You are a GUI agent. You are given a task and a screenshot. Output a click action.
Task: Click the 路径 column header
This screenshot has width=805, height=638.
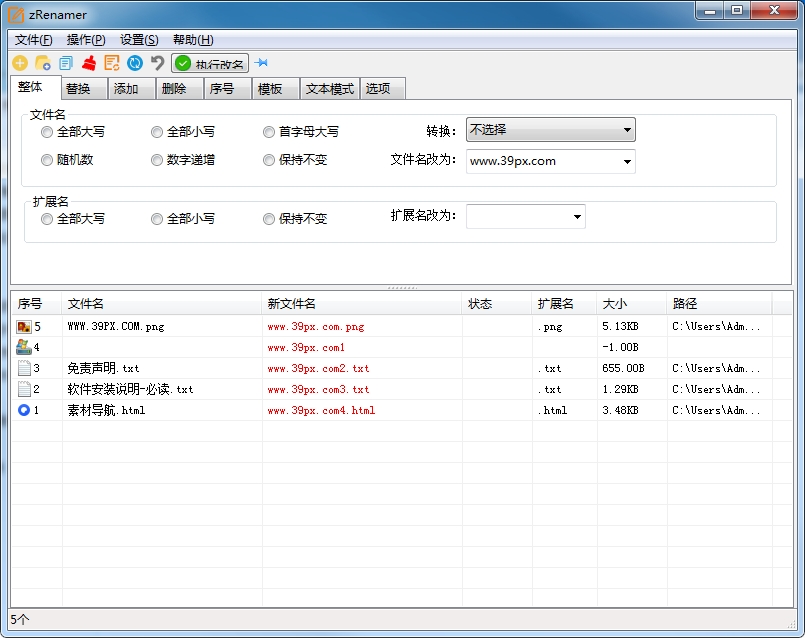pyautogui.click(x=719, y=304)
